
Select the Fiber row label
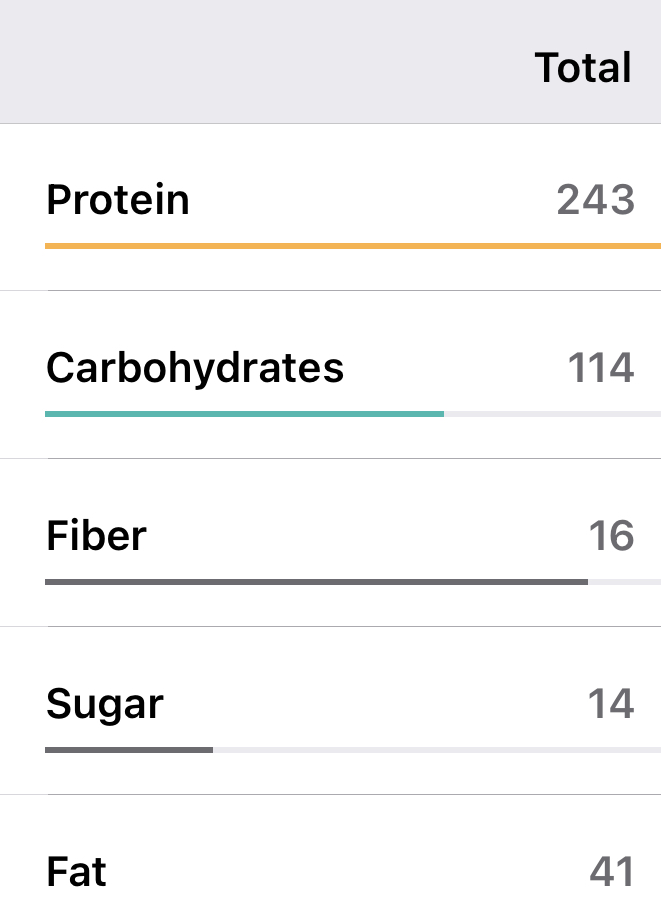pos(96,536)
